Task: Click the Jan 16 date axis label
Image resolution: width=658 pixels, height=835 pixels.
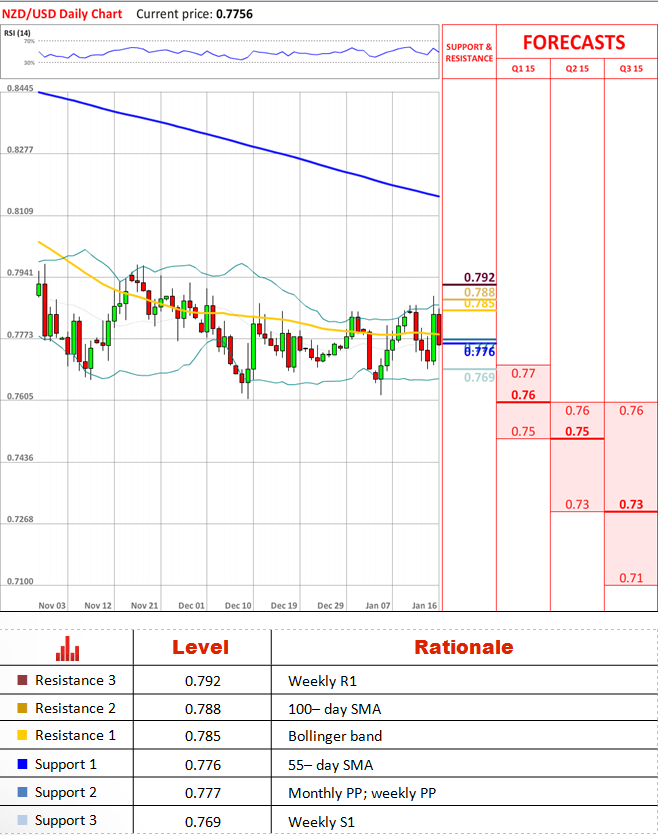Action: 424,605
